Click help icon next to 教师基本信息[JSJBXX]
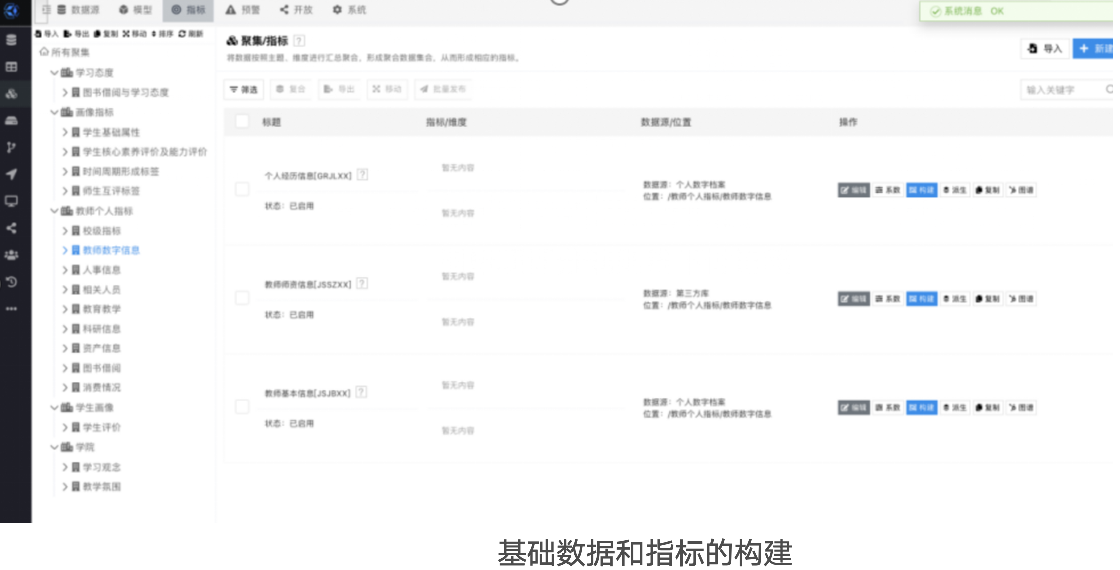1120x570 pixels. [361, 392]
